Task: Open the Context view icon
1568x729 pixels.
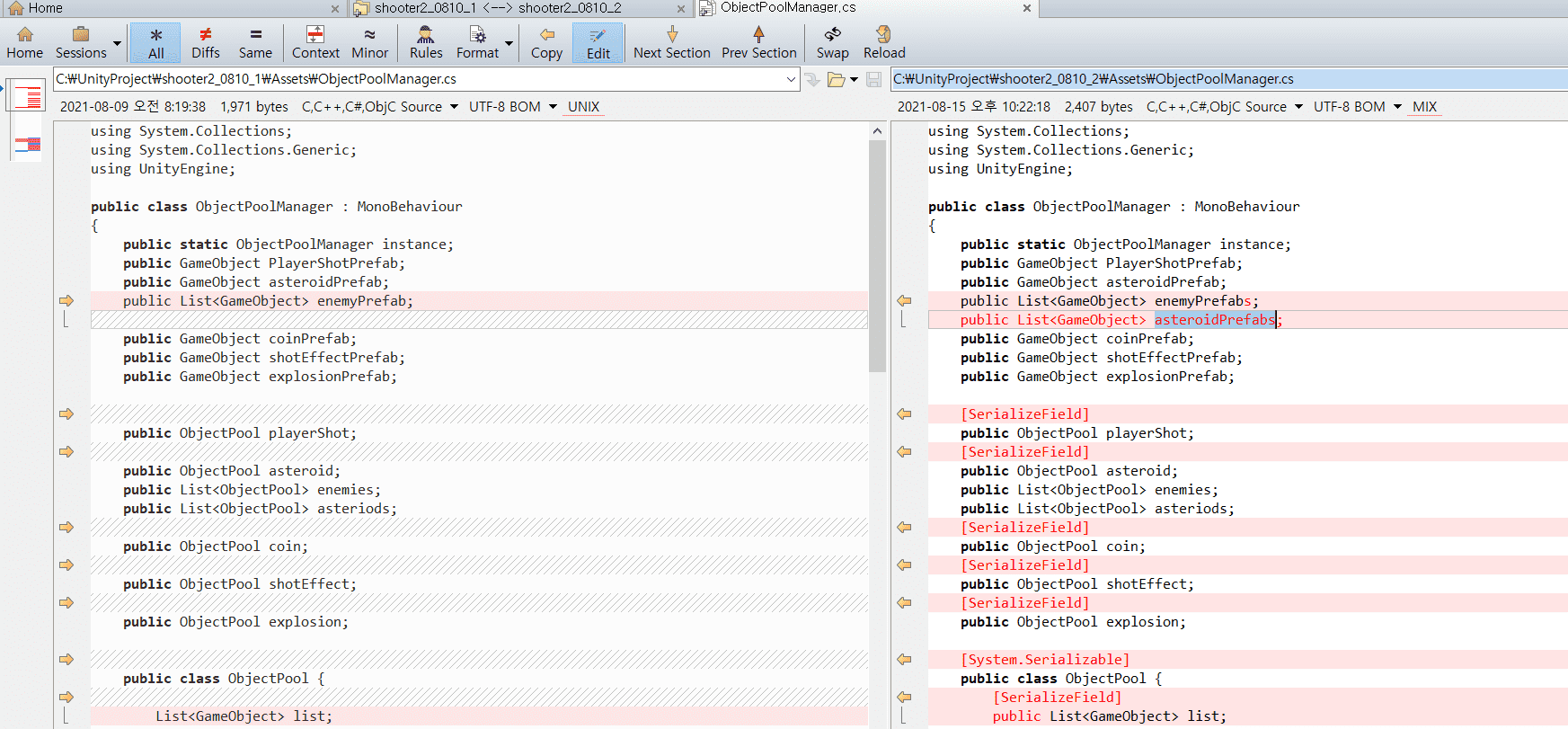Action: (315, 35)
